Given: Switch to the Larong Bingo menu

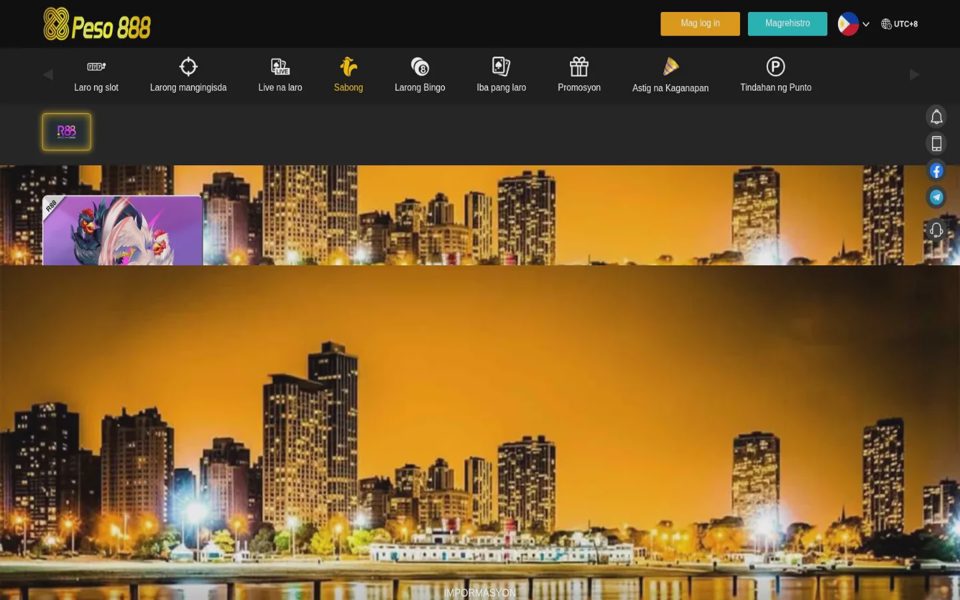Looking at the screenshot, I should coord(420,88).
